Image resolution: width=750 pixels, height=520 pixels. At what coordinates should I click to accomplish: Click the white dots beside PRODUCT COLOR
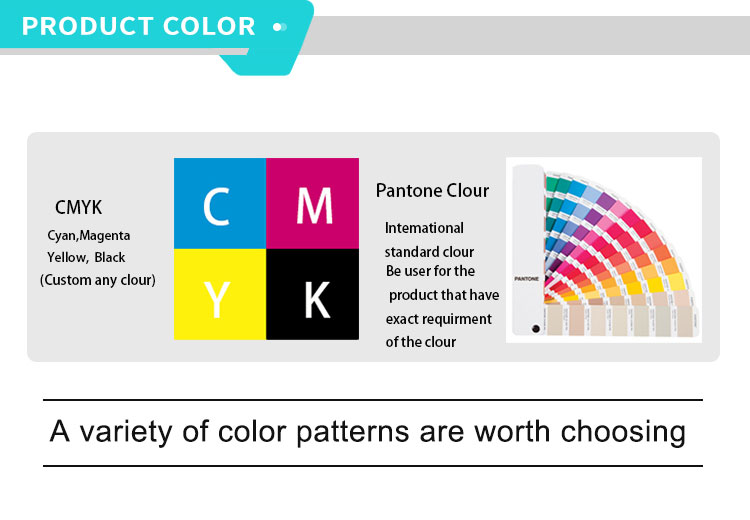coord(280,27)
